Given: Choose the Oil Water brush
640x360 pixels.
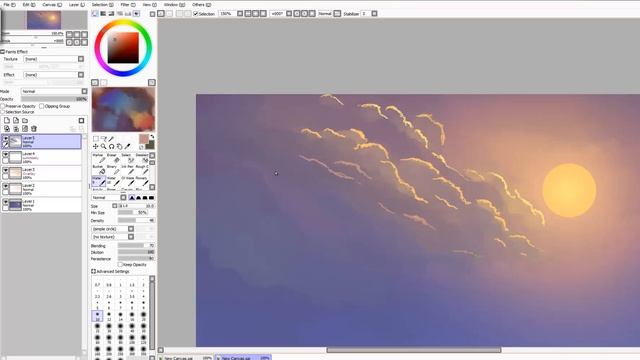Looking at the screenshot, I should 128,181.
